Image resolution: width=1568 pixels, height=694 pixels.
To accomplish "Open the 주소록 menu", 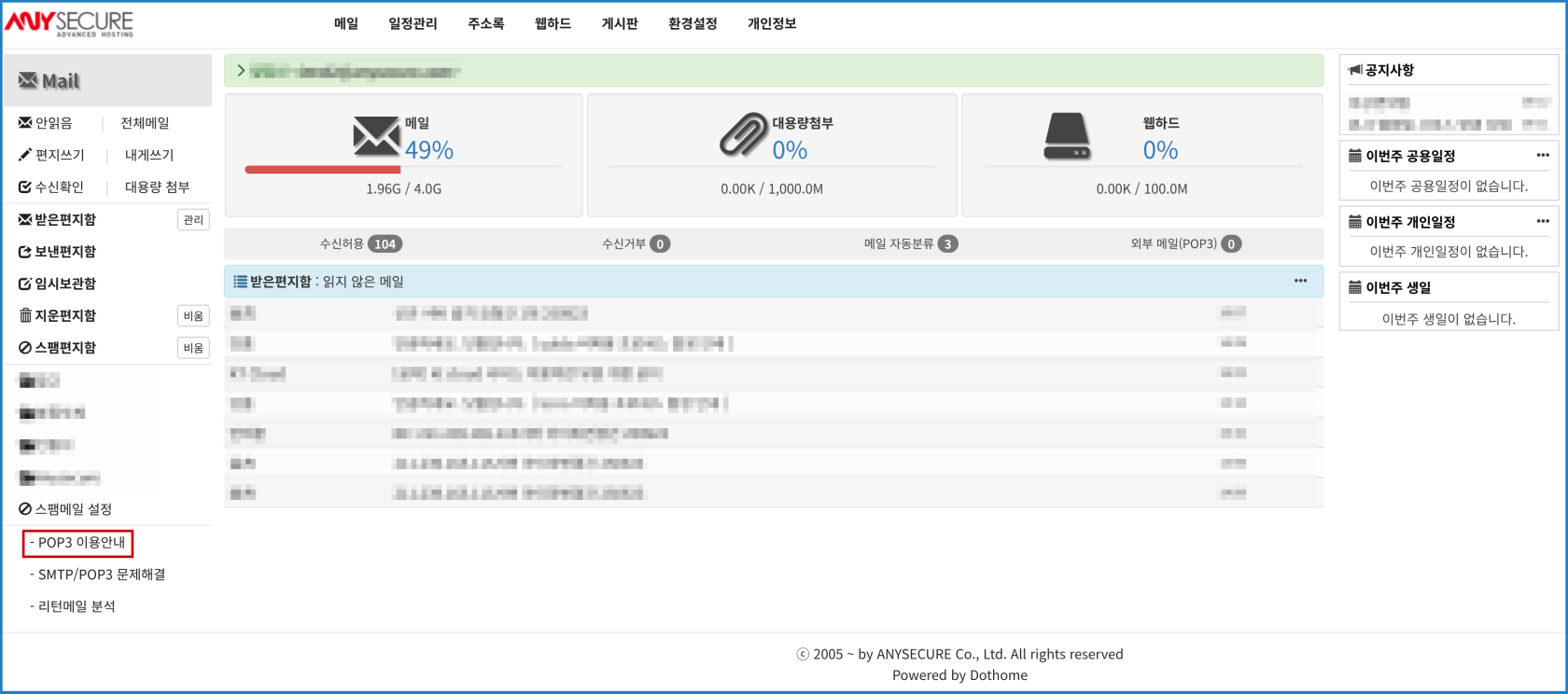I will click(485, 23).
